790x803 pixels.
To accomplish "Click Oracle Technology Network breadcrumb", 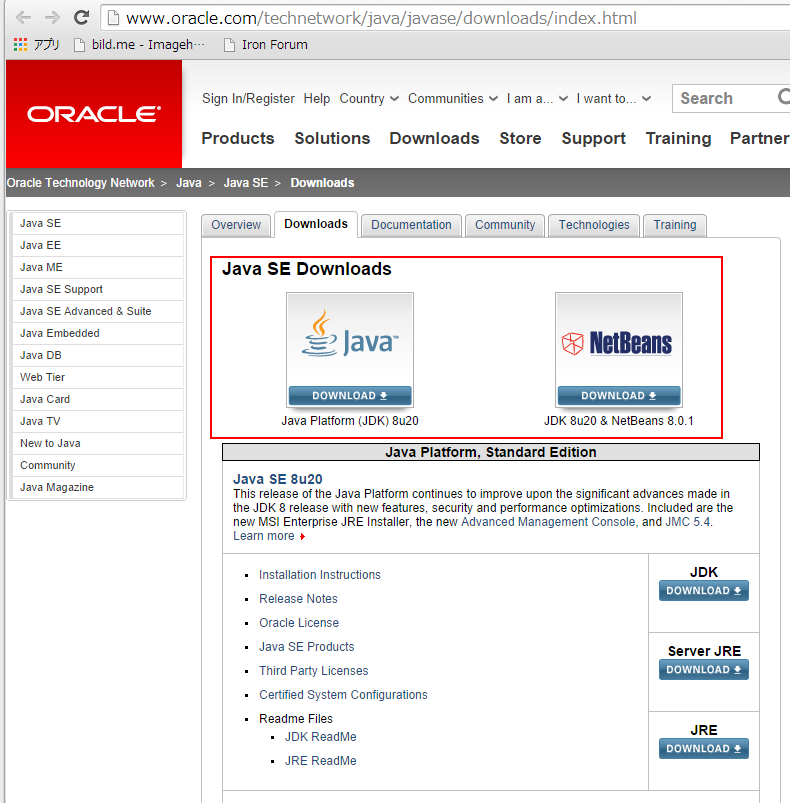I will click(80, 183).
